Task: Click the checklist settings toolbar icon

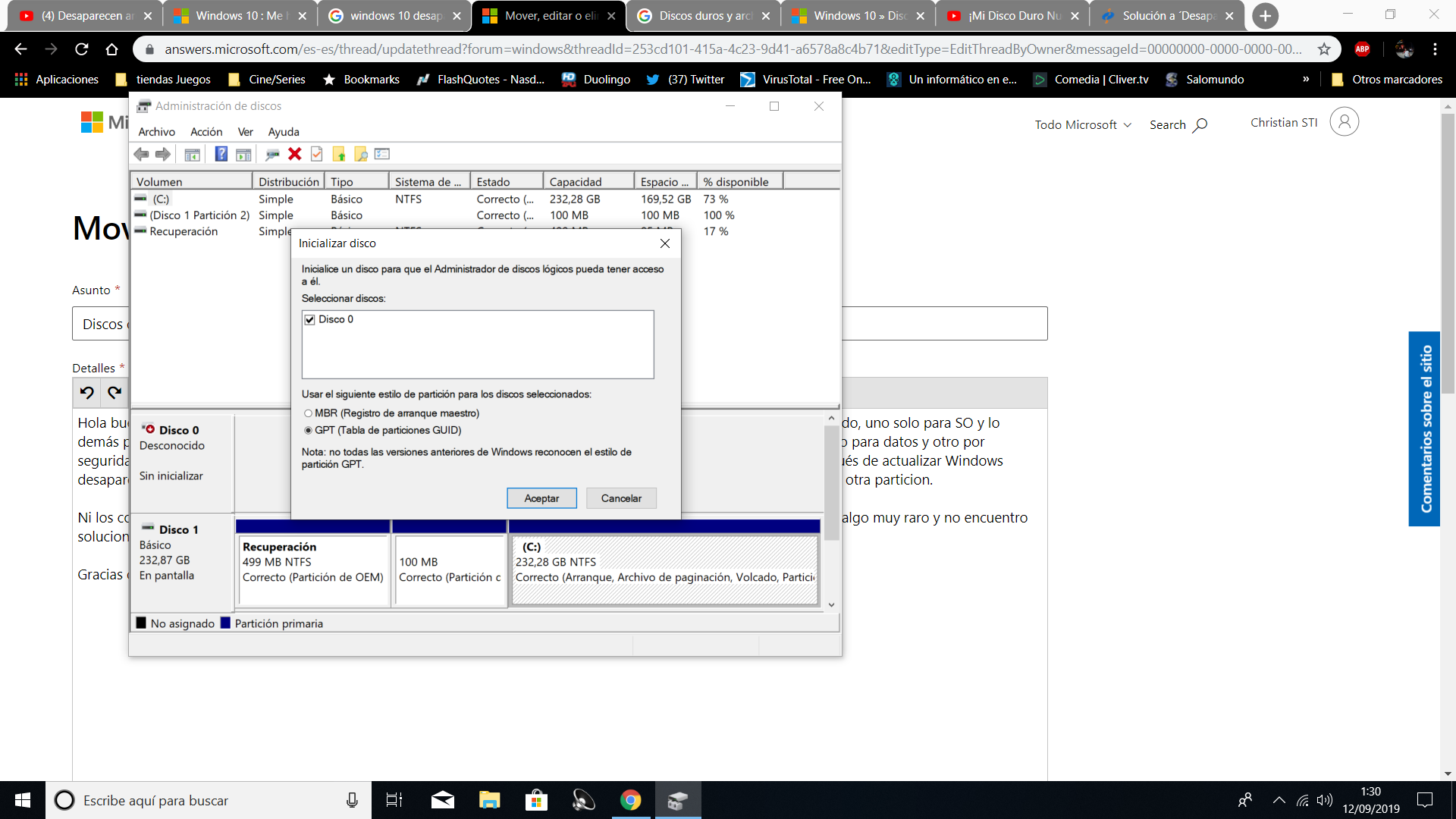Action: coord(382,154)
